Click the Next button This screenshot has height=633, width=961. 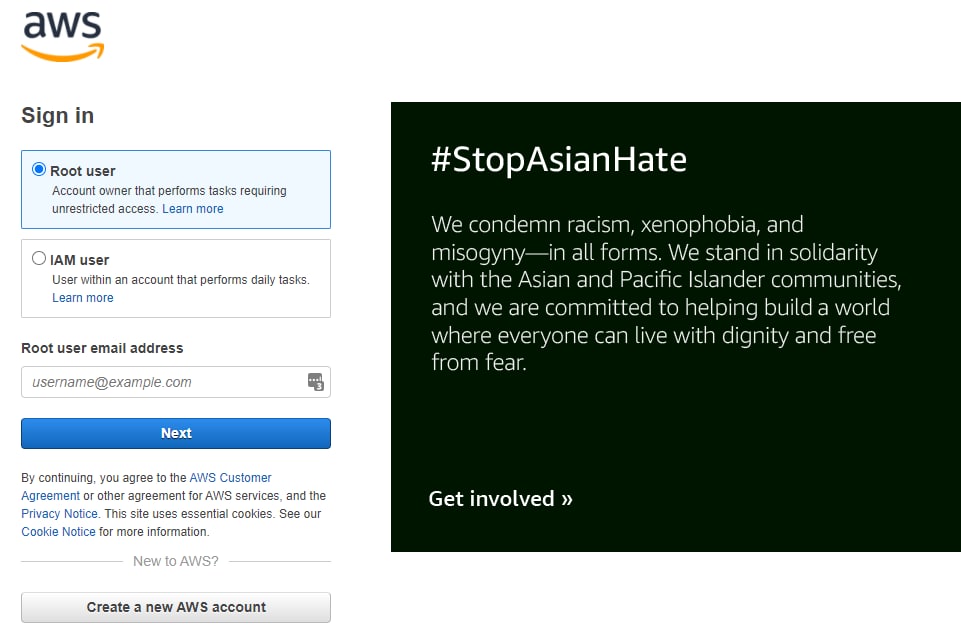click(176, 433)
